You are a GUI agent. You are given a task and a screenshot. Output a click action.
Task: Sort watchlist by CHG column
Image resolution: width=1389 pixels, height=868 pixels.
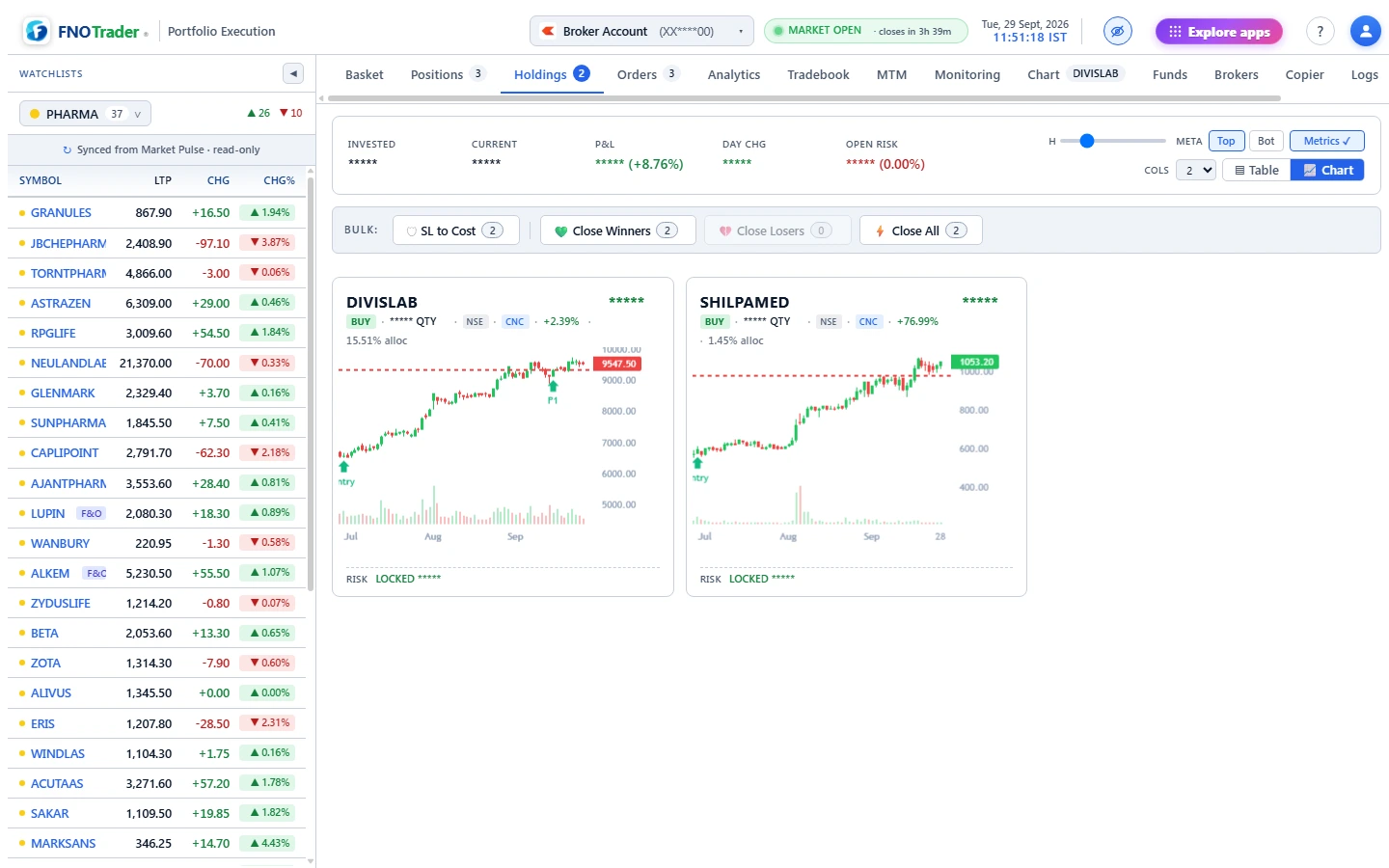[218, 180]
